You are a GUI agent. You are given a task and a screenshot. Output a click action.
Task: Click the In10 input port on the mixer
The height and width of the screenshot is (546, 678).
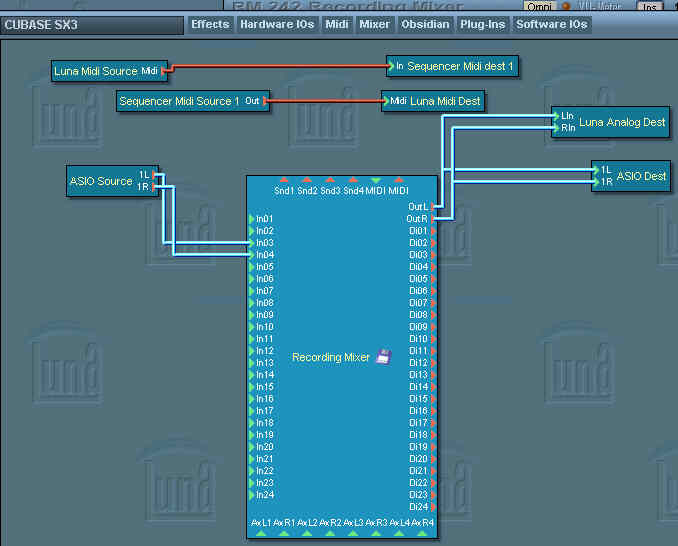252,327
